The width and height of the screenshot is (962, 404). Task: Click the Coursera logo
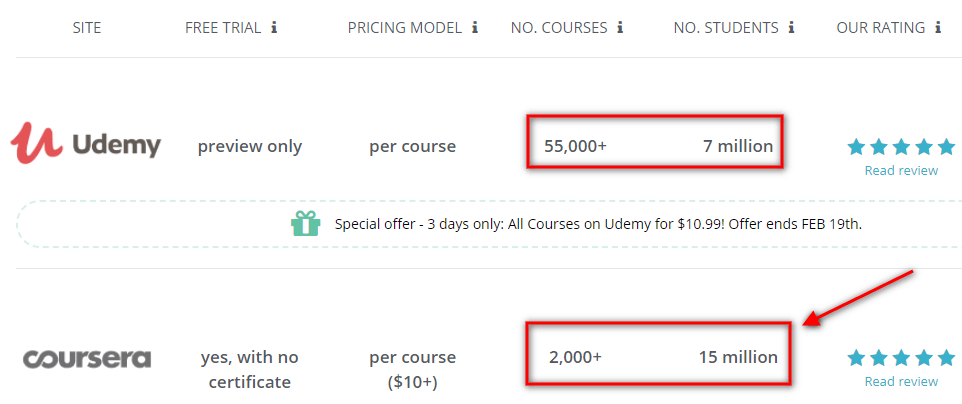click(87, 357)
